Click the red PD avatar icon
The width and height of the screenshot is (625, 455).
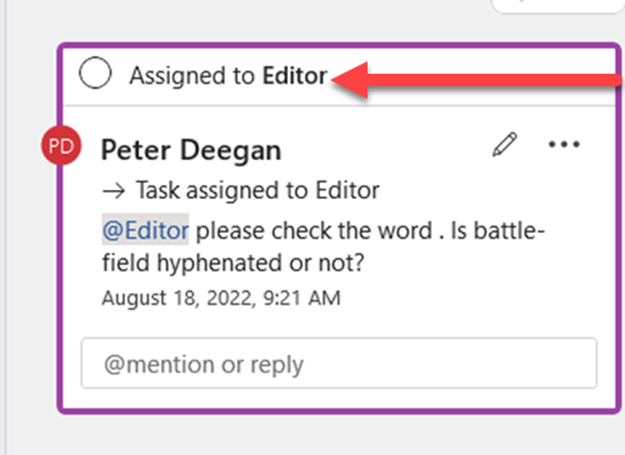(61, 146)
